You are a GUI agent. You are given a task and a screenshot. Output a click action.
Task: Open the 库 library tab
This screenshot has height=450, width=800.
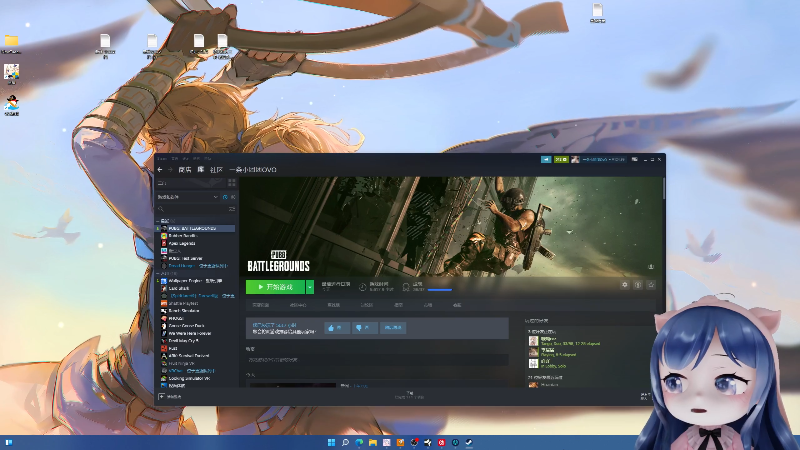[x=201, y=169]
